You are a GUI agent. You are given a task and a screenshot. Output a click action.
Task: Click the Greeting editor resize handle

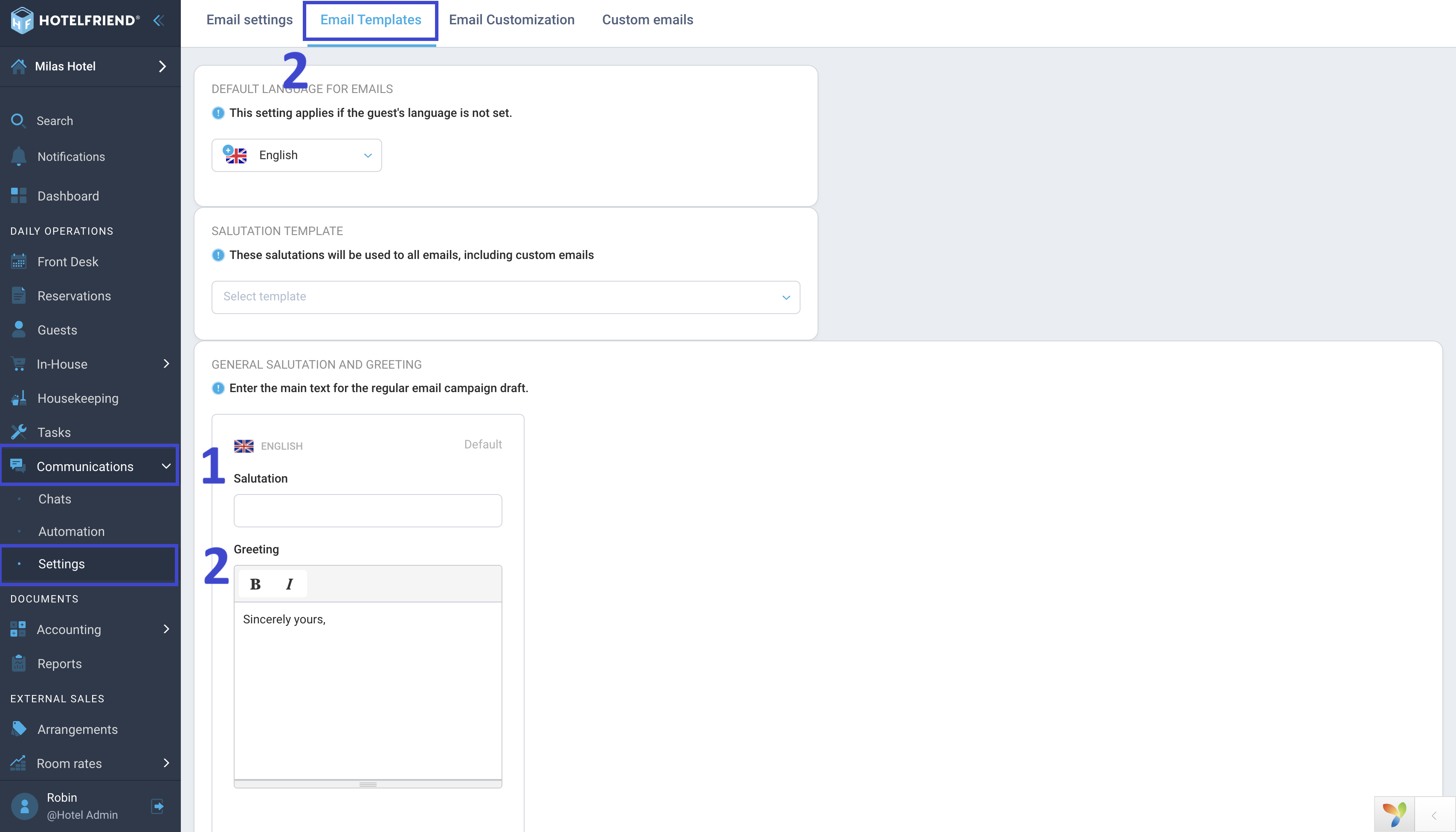(368, 785)
